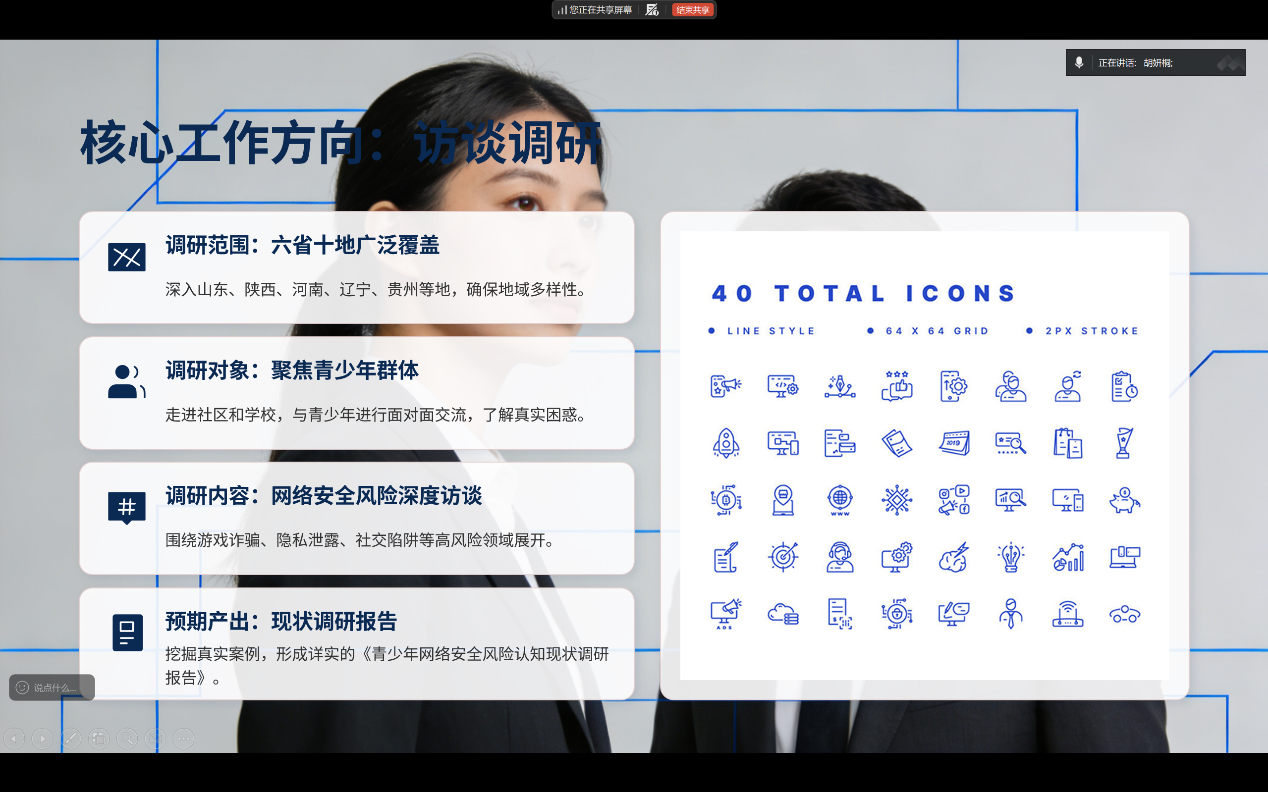Image resolution: width=1268 pixels, height=792 pixels.
Task: Click the signal strength icon in sharing bar
Action: [x=562, y=10]
